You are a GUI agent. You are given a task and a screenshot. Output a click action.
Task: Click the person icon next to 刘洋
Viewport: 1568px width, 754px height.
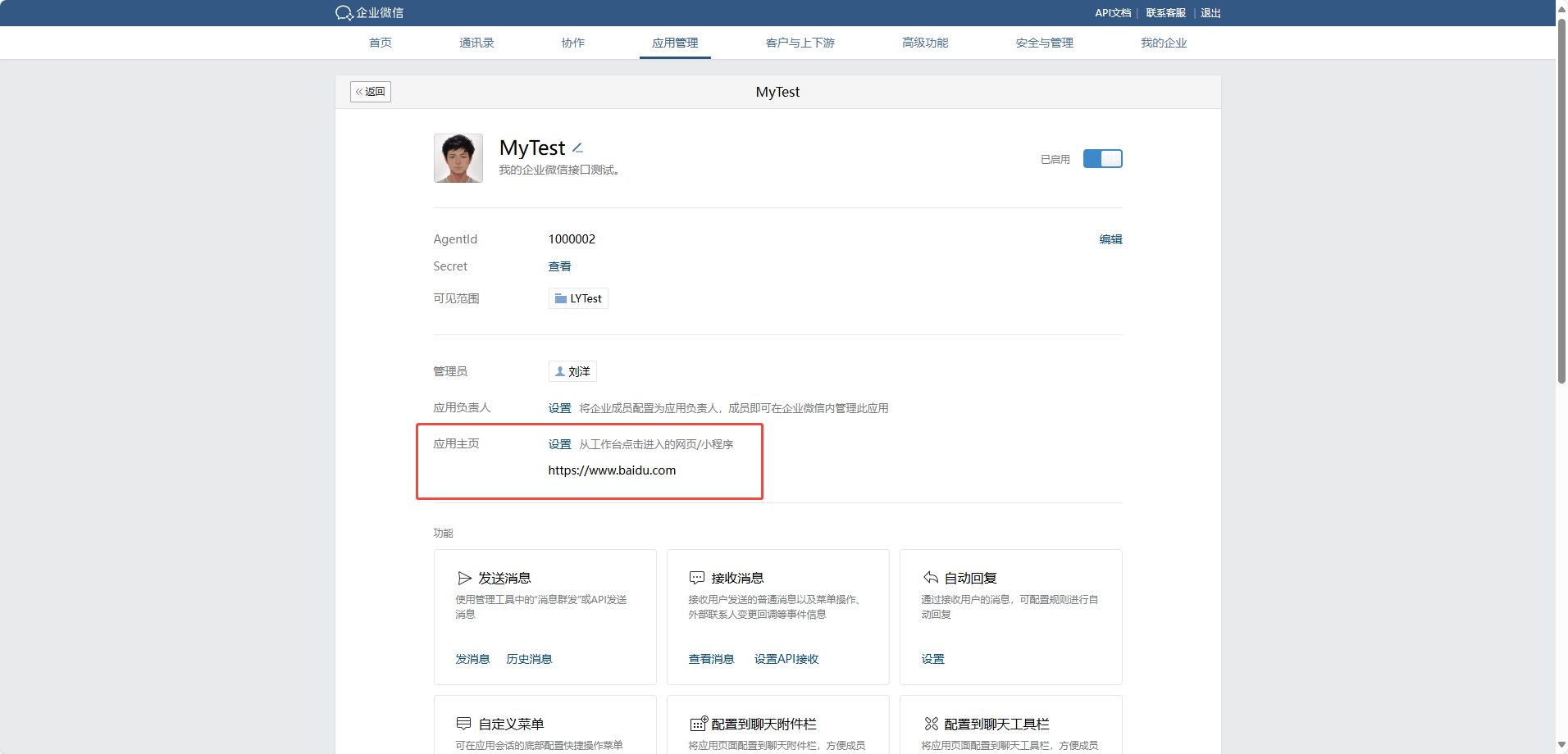[560, 371]
